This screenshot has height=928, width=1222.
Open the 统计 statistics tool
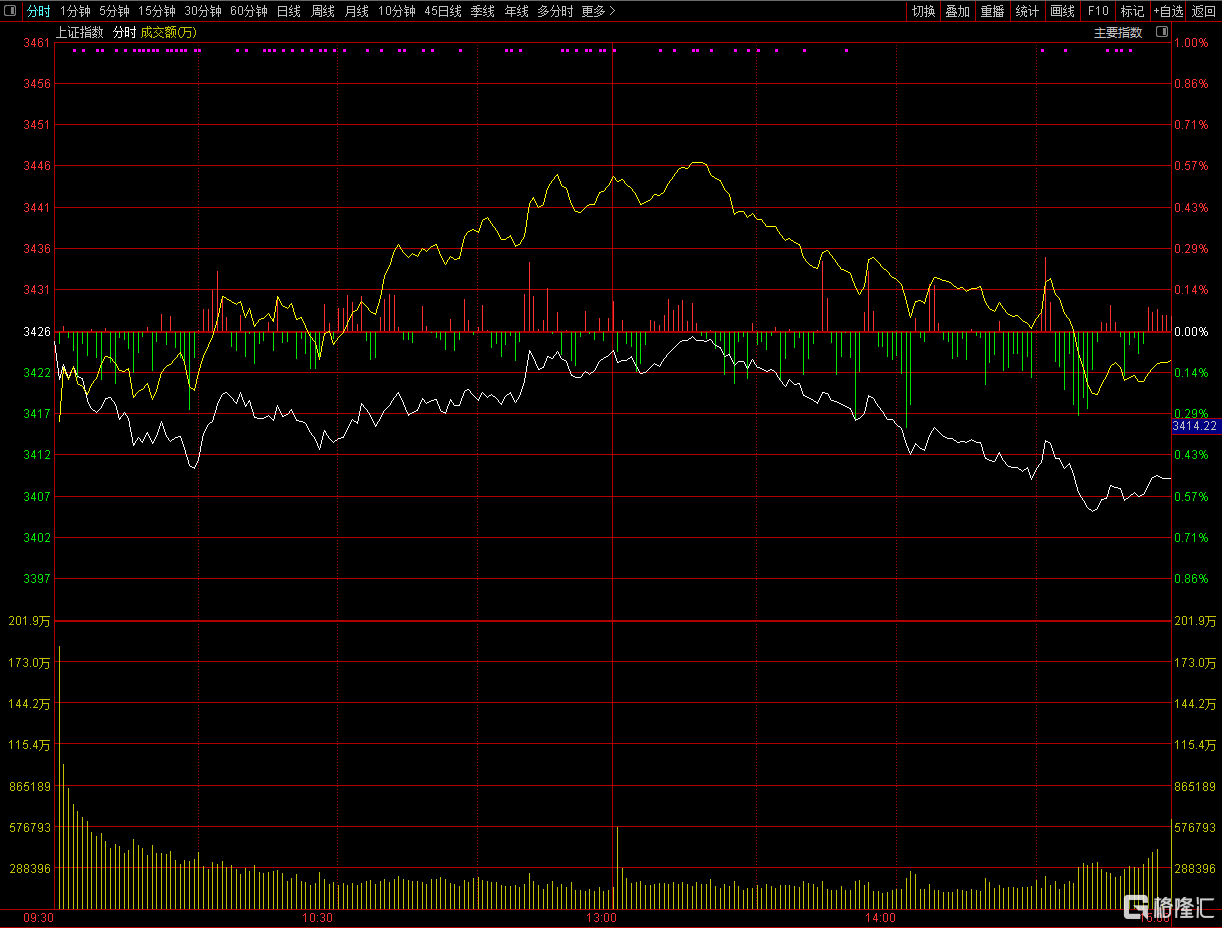coord(1027,11)
